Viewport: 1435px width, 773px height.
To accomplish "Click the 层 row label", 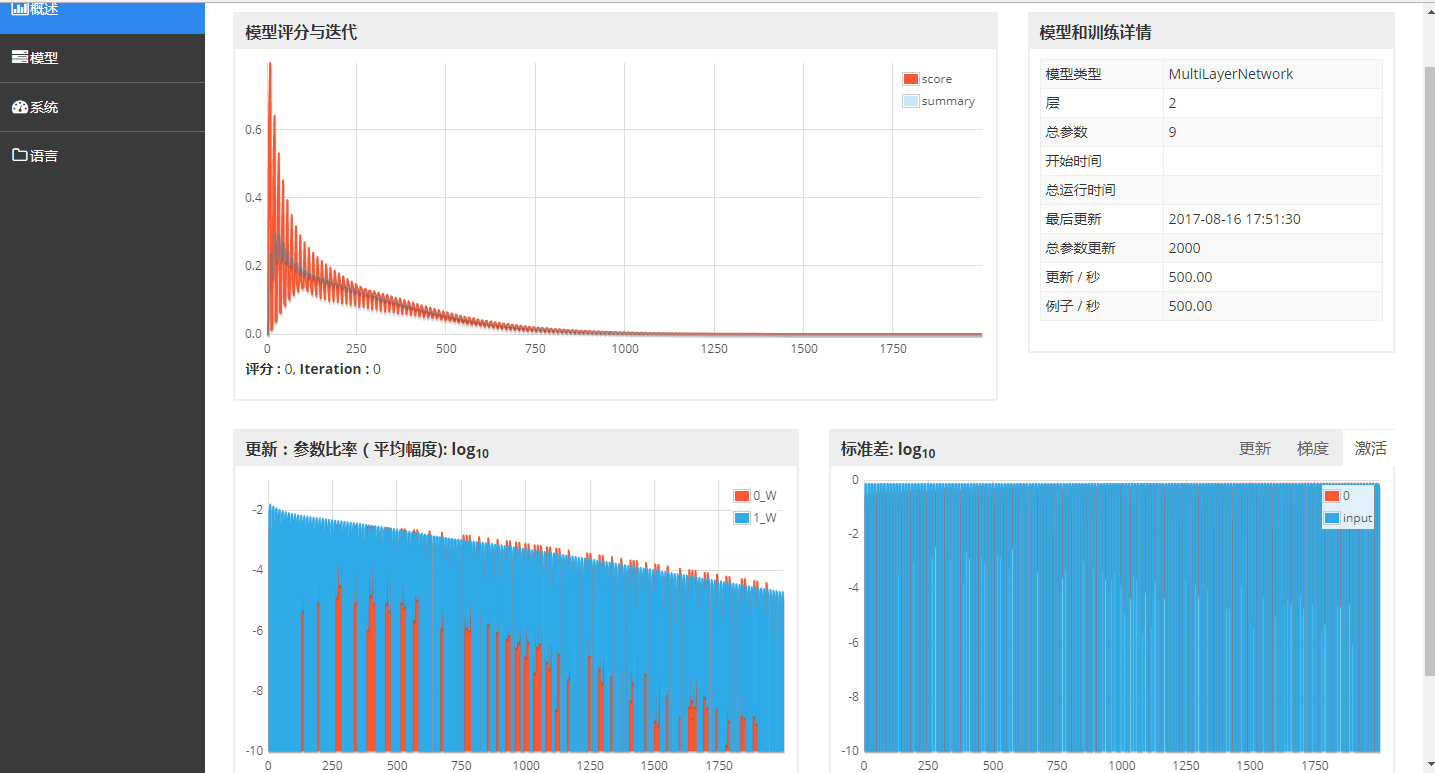I will point(1052,103).
